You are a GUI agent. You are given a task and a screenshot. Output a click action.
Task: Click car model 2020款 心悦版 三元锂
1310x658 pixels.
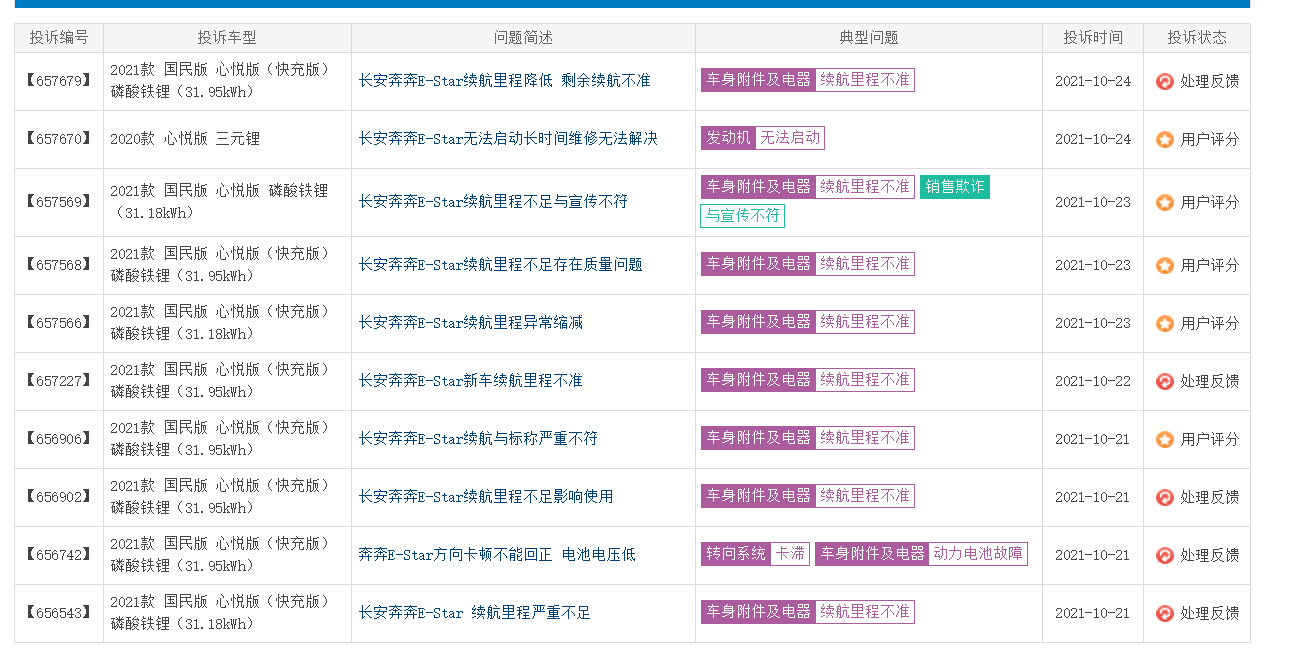[x=185, y=139]
